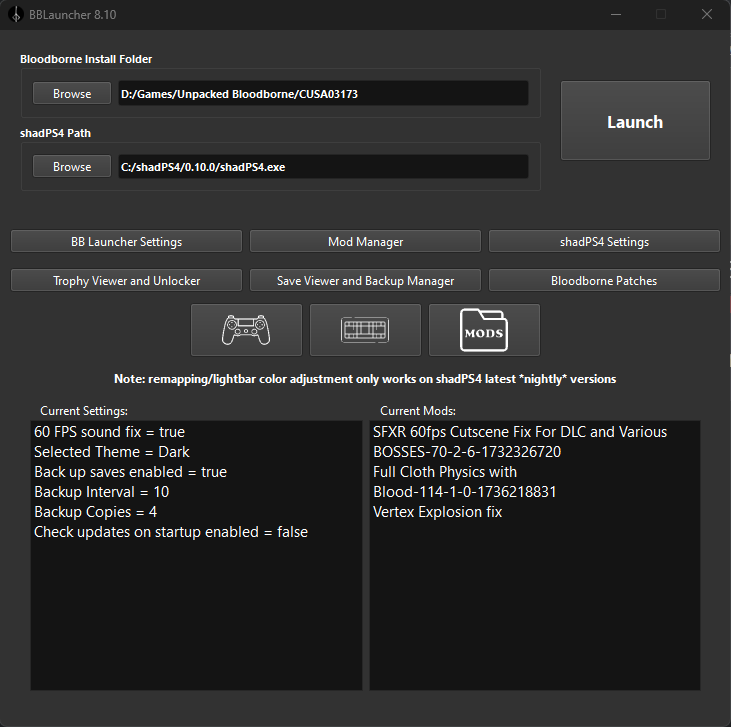Click the 'Current Mods:' label
Viewport: 731px width, 727px height.
(x=418, y=411)
